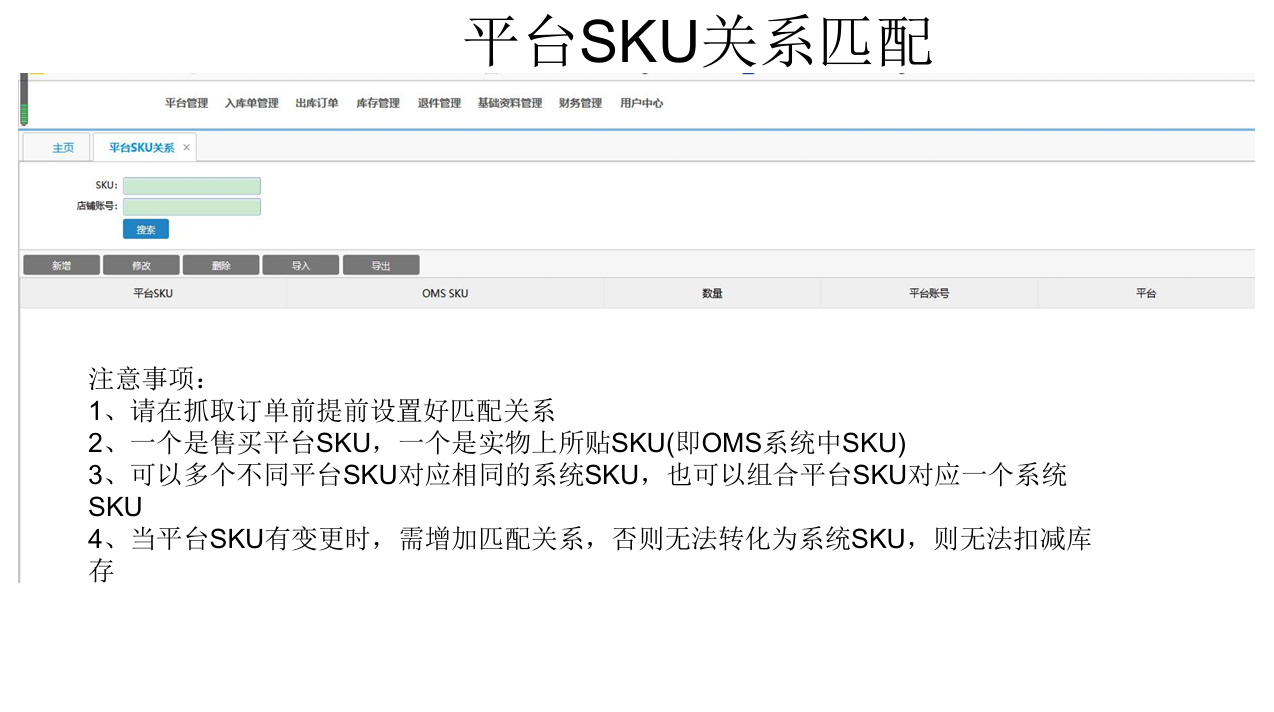Click the 新增 button
This screenshot has width=1274, height=712.
[x=61, y=265]
